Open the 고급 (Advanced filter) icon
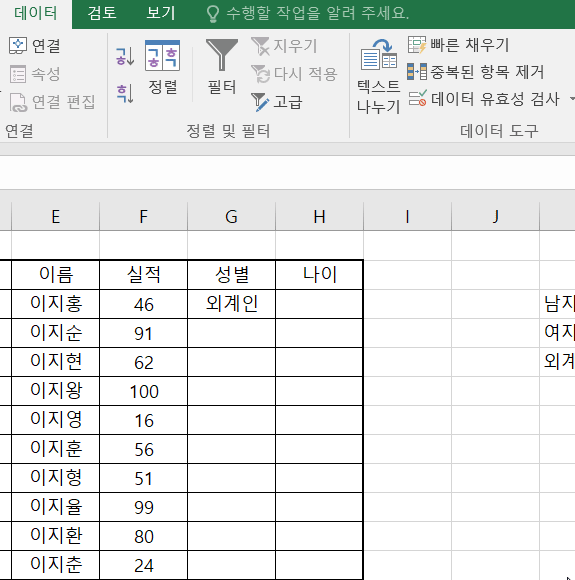 click(x=260, y=102)
